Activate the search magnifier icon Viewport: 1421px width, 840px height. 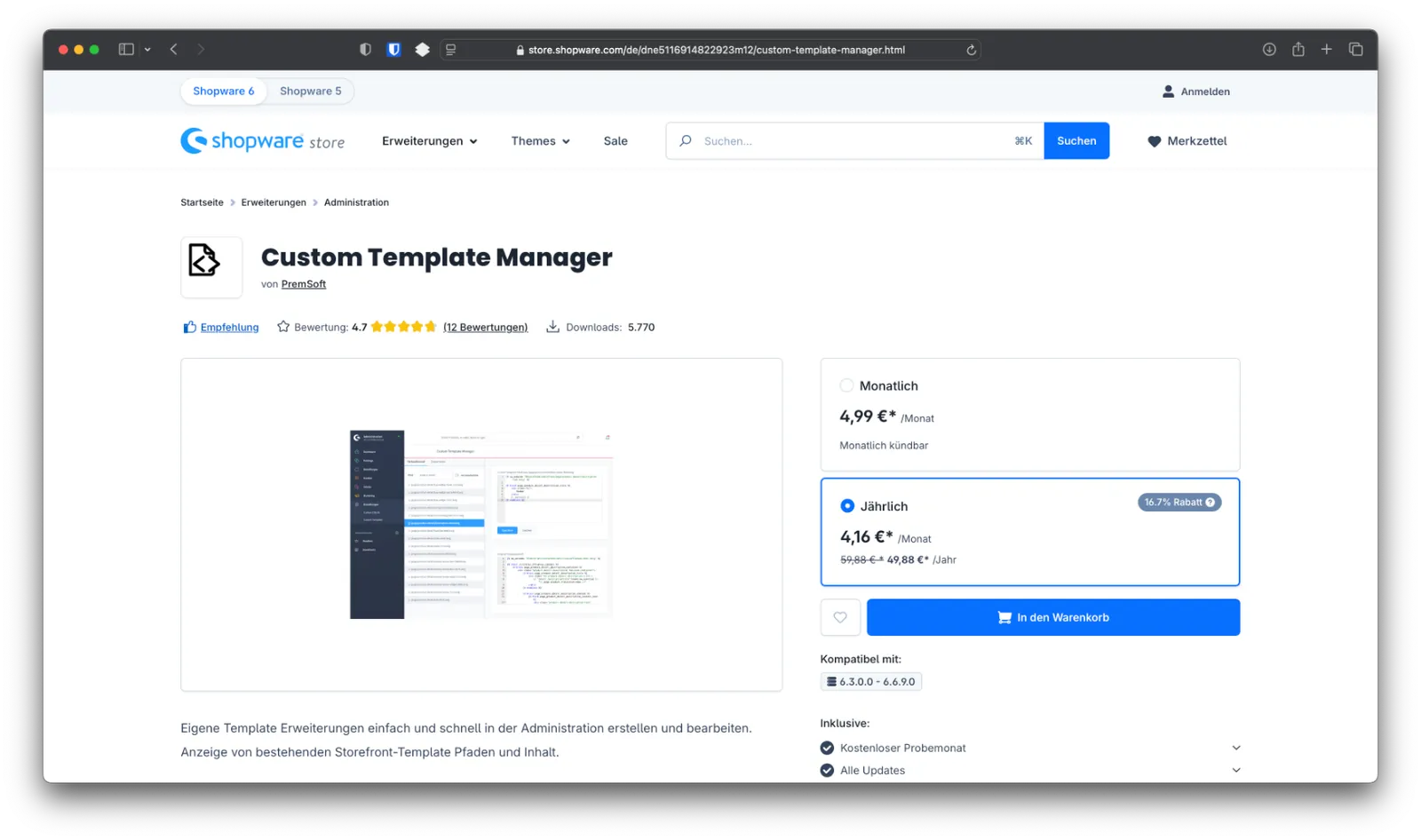coord(684,140)
